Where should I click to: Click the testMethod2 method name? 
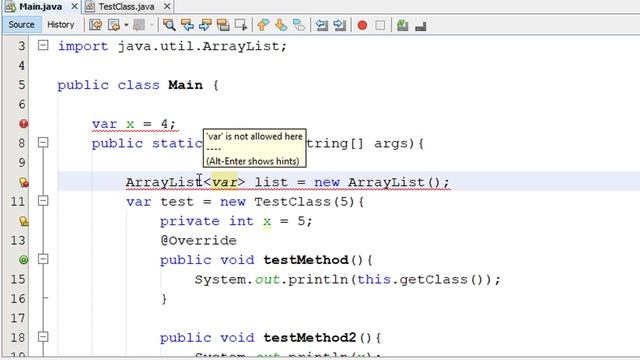click(310, 338)
